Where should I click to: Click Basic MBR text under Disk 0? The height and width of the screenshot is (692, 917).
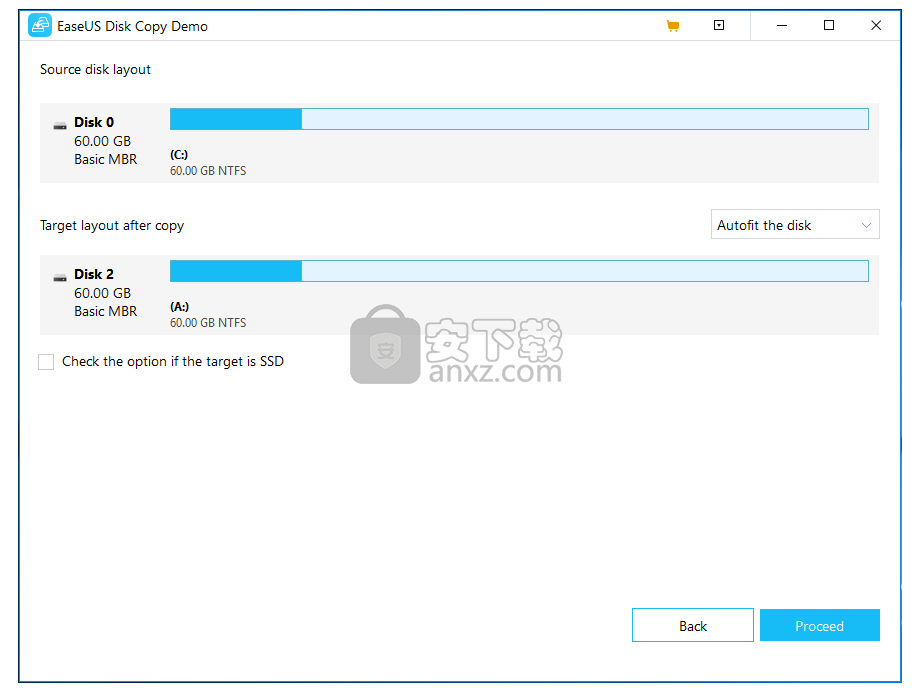click(105, 160)
